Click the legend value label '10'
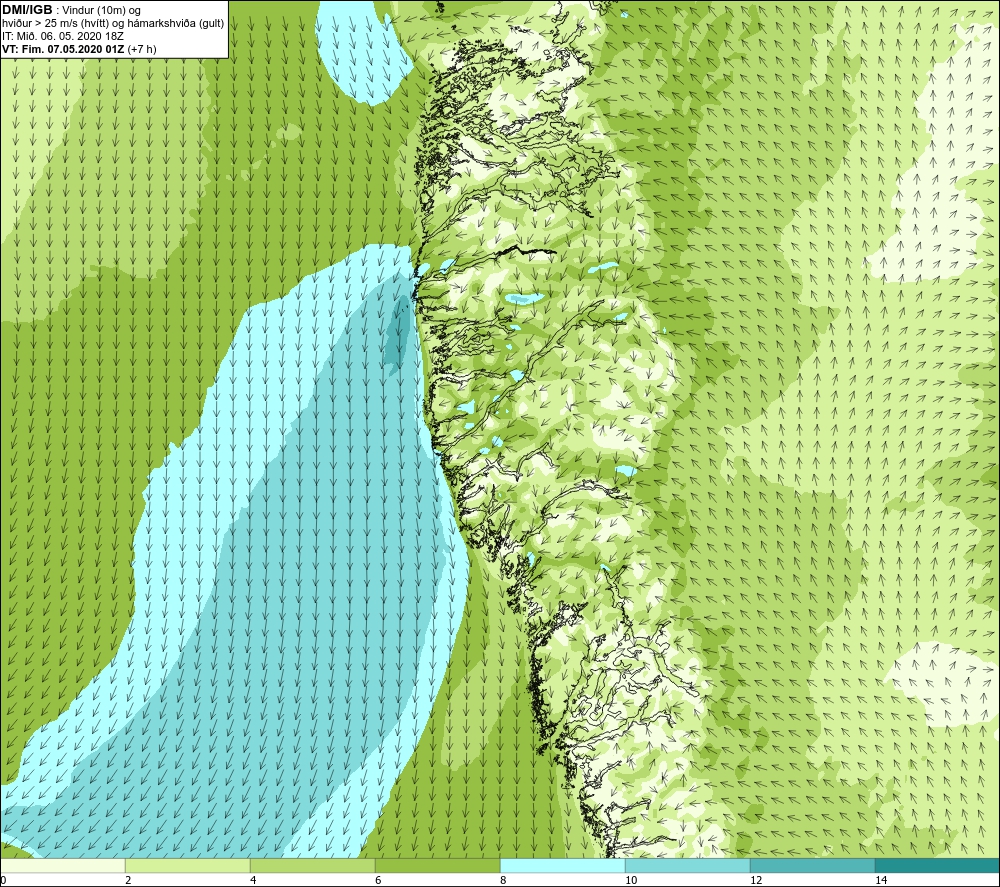The width and height of the screenshot is (1000, 887). [631, 880]
